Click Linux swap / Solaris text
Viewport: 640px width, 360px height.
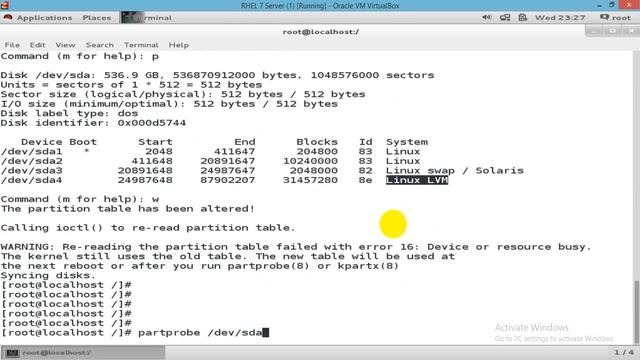[455, 171]
